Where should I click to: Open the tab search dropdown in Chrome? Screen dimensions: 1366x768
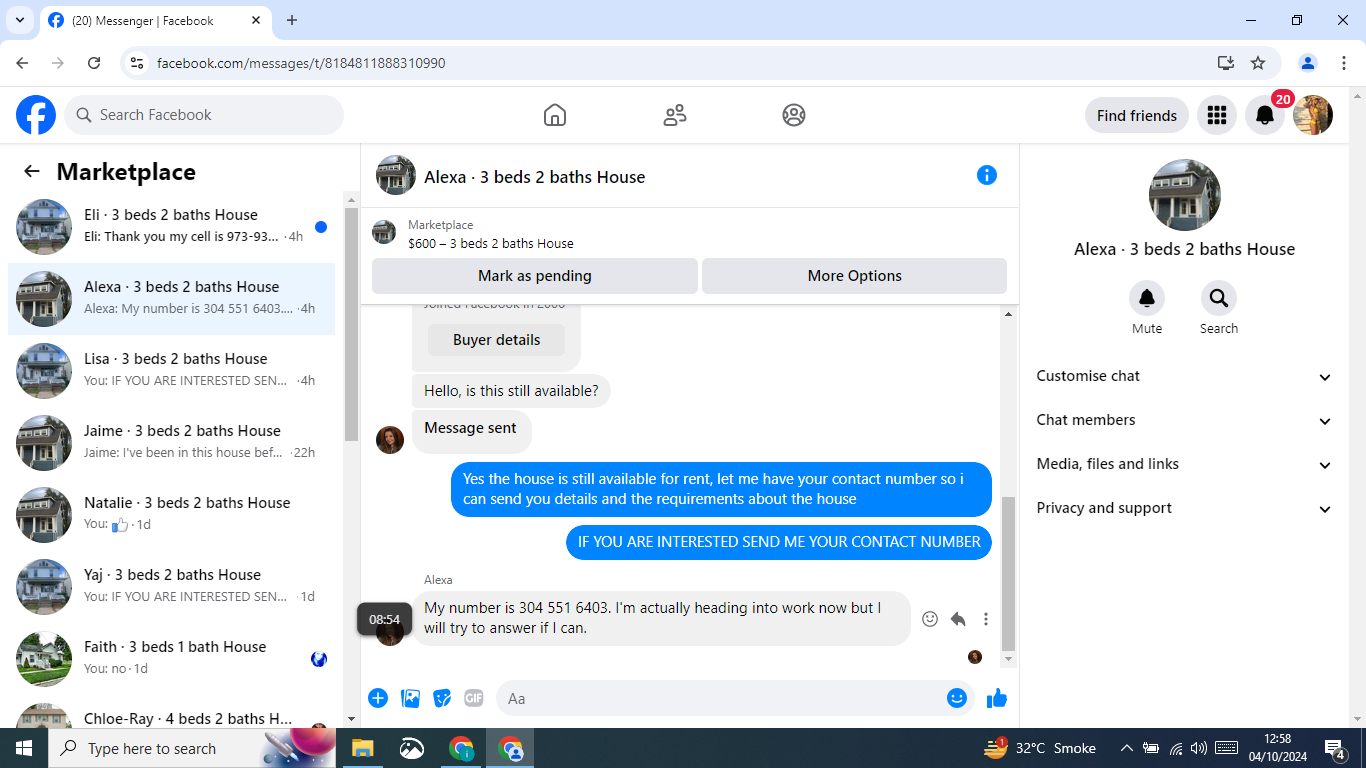[19, 20]
